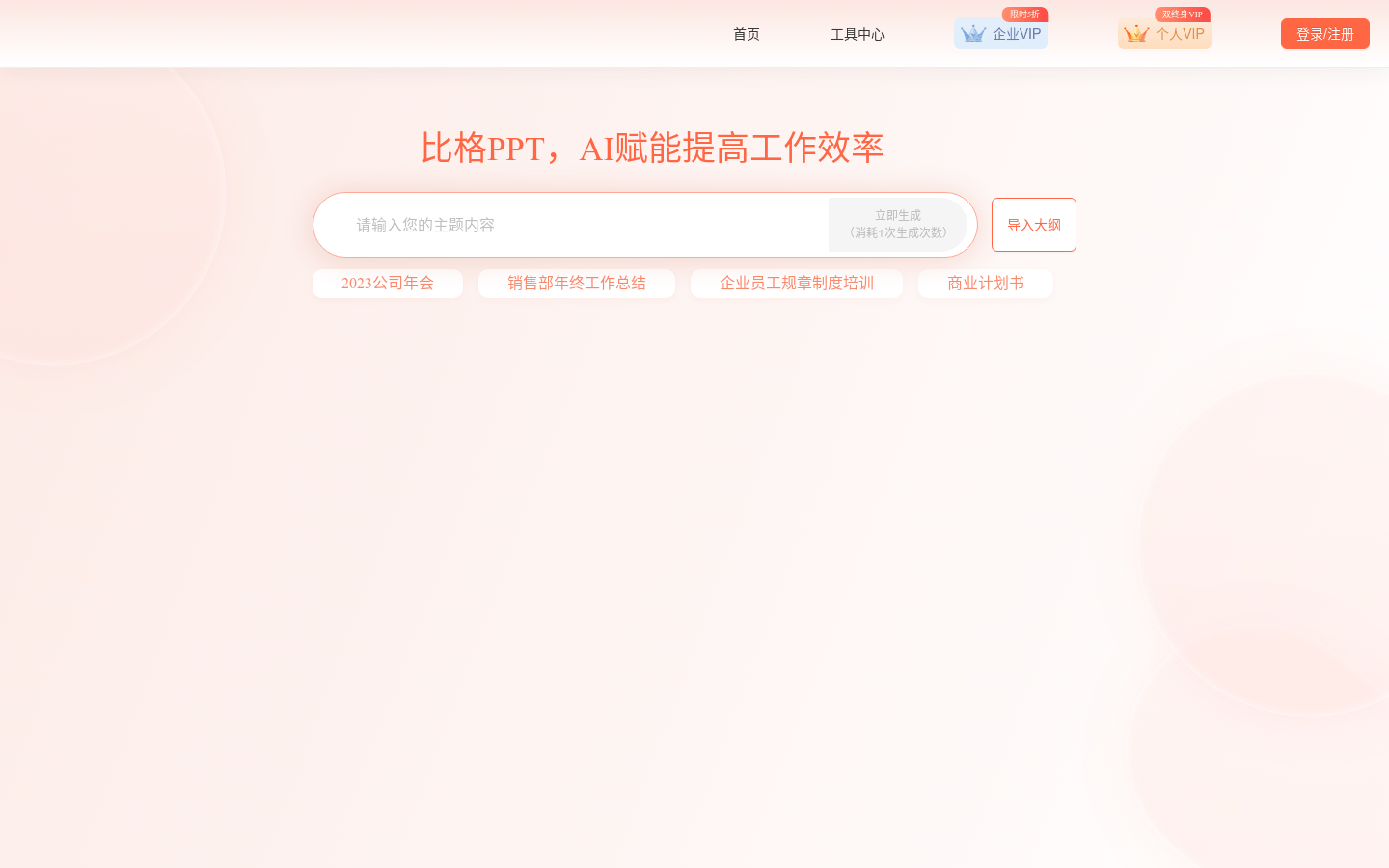Viewport: 1389px width, 868px height.
Task: Open the 企业VIP text label
Action: click(1017, 34)
